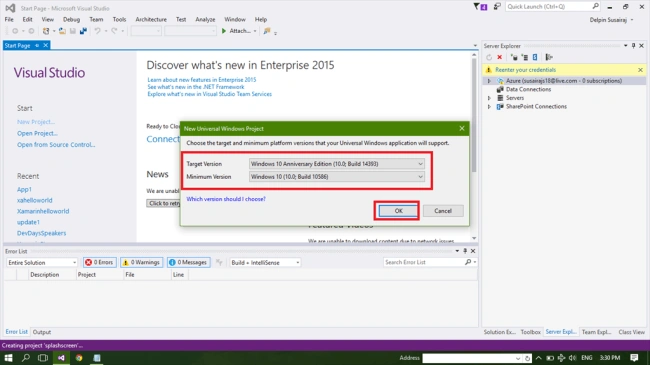This screenshot has height=365, width=650.
Task: Open the Target Version dropdown
Action: click(x=420, y=164)
